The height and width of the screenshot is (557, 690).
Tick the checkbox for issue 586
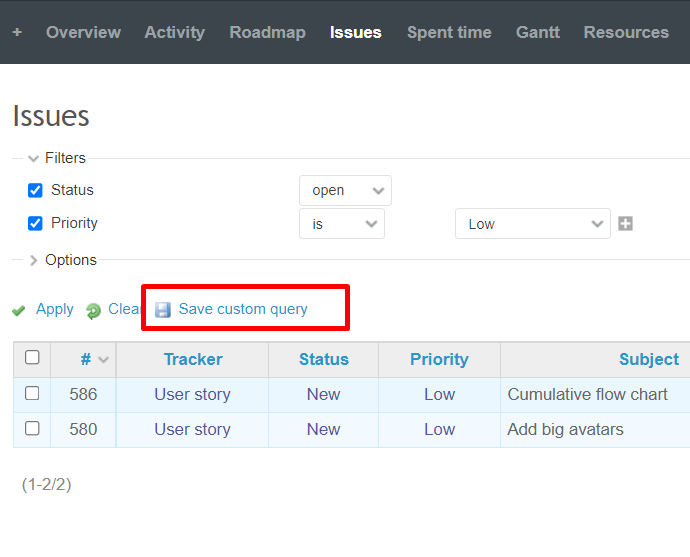click(x=32, y=394)
